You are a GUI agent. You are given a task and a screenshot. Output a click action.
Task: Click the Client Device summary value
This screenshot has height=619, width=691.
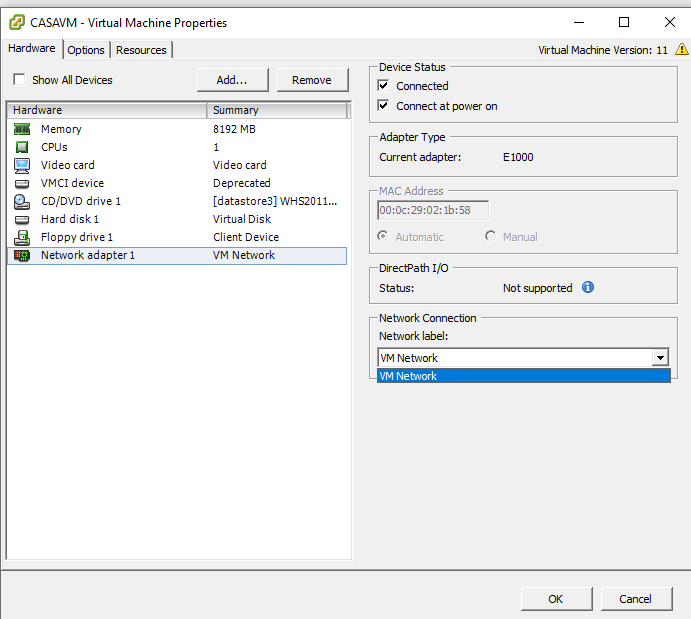(x=246, y=237)
